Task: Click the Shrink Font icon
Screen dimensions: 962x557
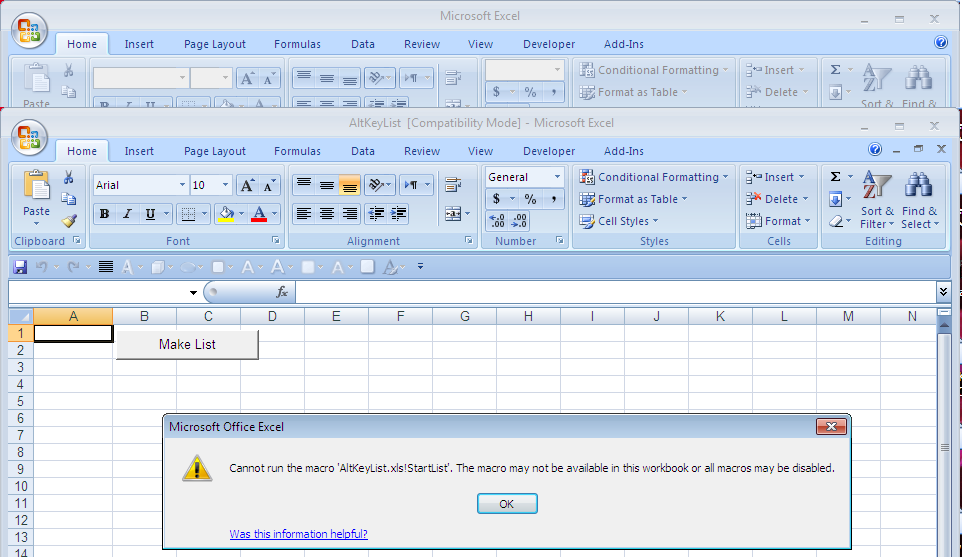Action: [x=269, y=185]
